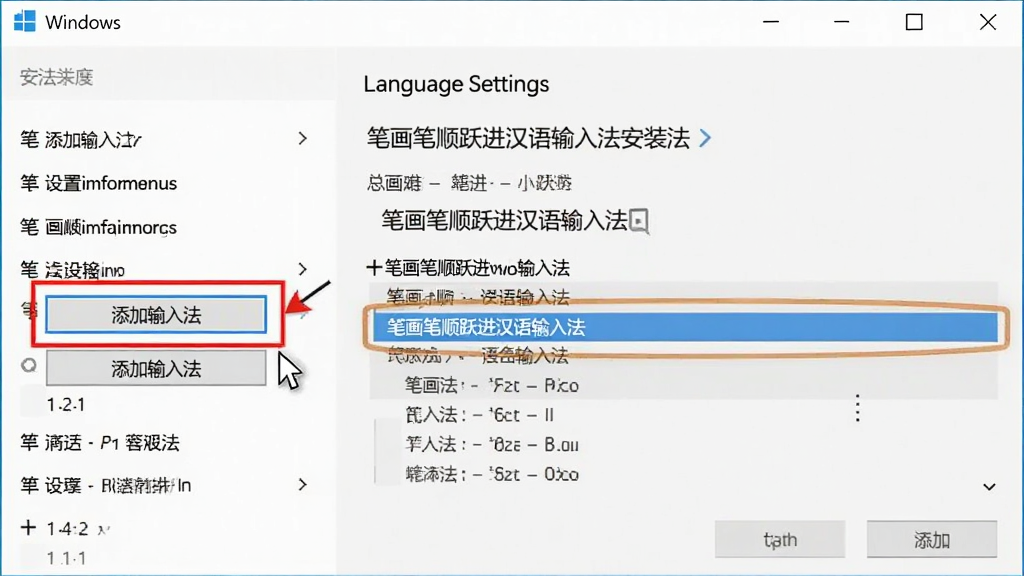Click the down chevron at list bottom right
The height and width of the screenshot is (576, 1024).
(x=989, y=487)
